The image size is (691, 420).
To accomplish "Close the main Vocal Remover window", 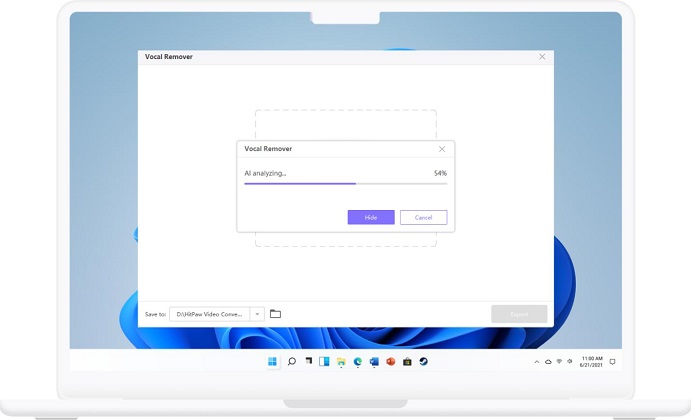I will pos(542,56).
